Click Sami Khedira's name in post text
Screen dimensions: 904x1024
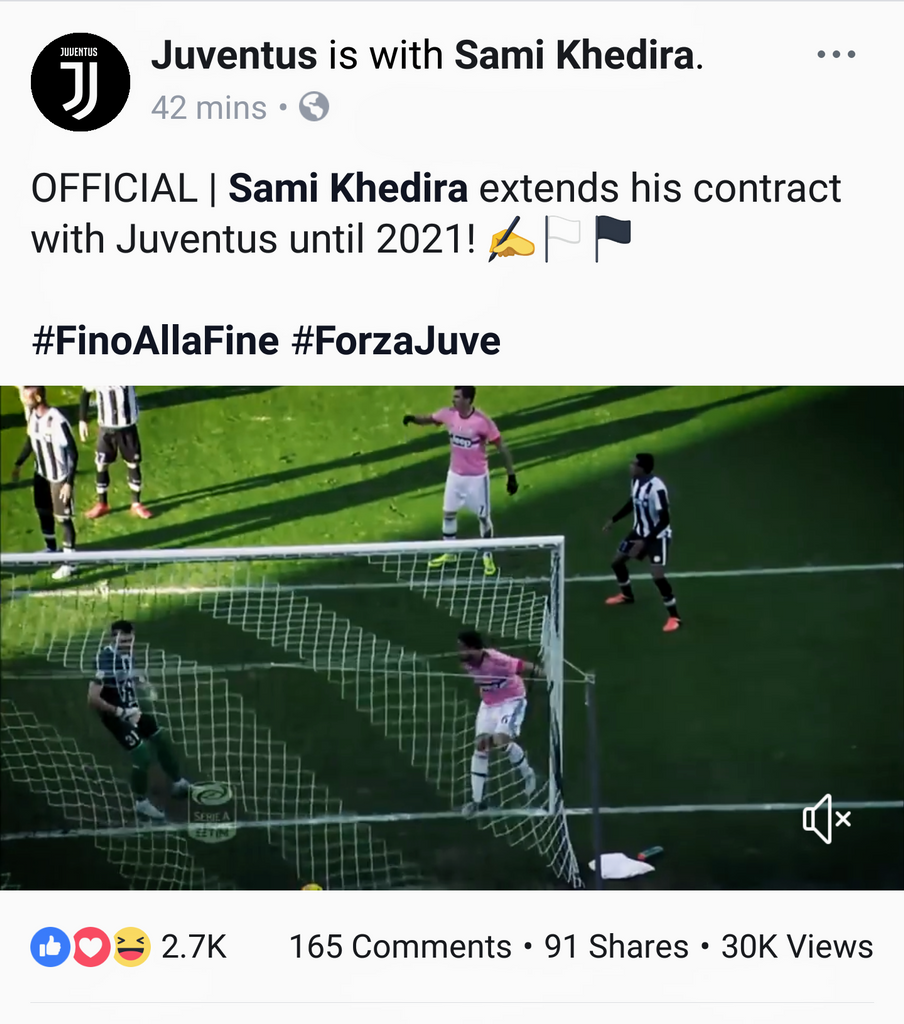pos(348,189)
